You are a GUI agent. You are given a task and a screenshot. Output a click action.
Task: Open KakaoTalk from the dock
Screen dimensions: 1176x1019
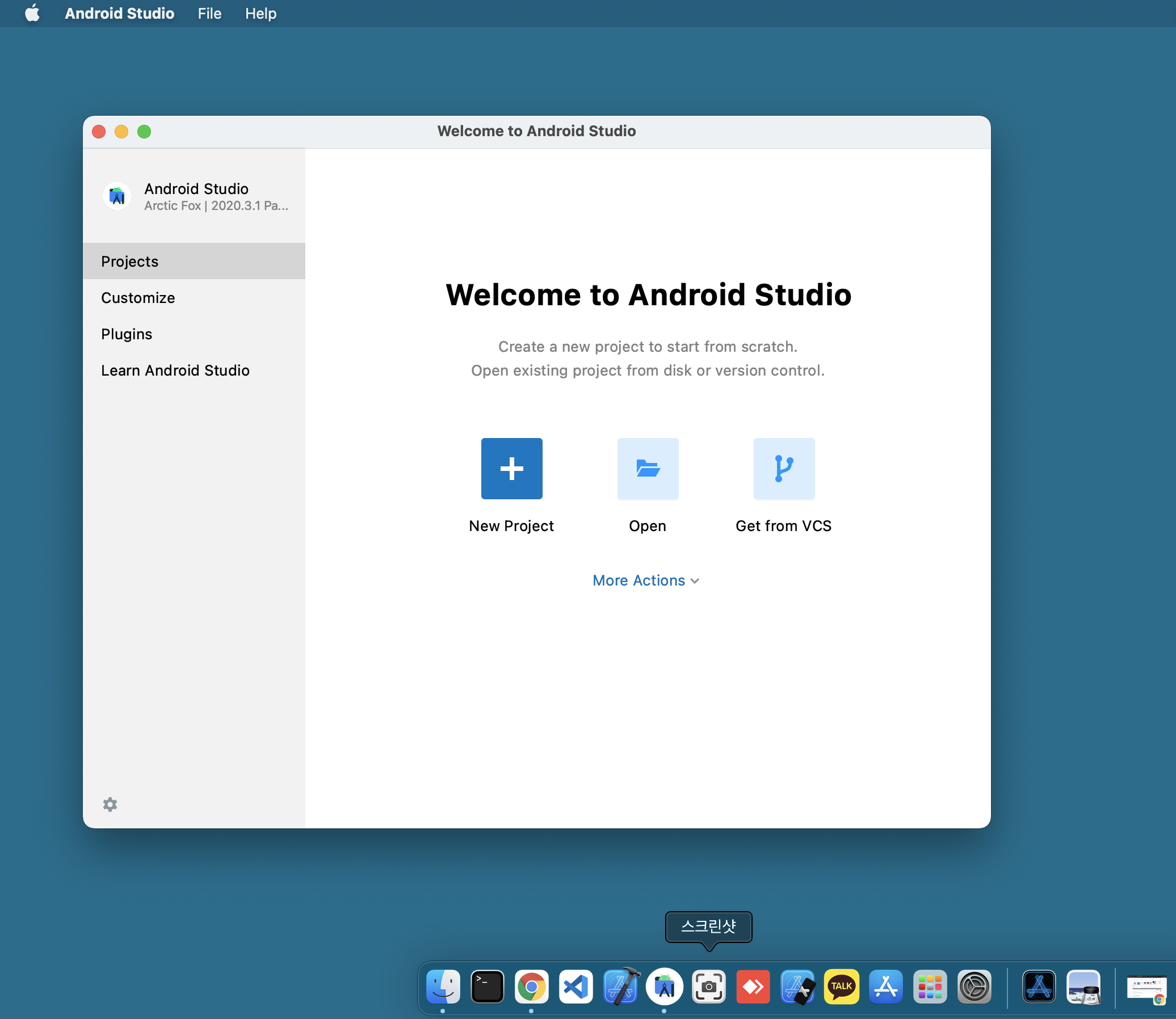tap(841, 987)
